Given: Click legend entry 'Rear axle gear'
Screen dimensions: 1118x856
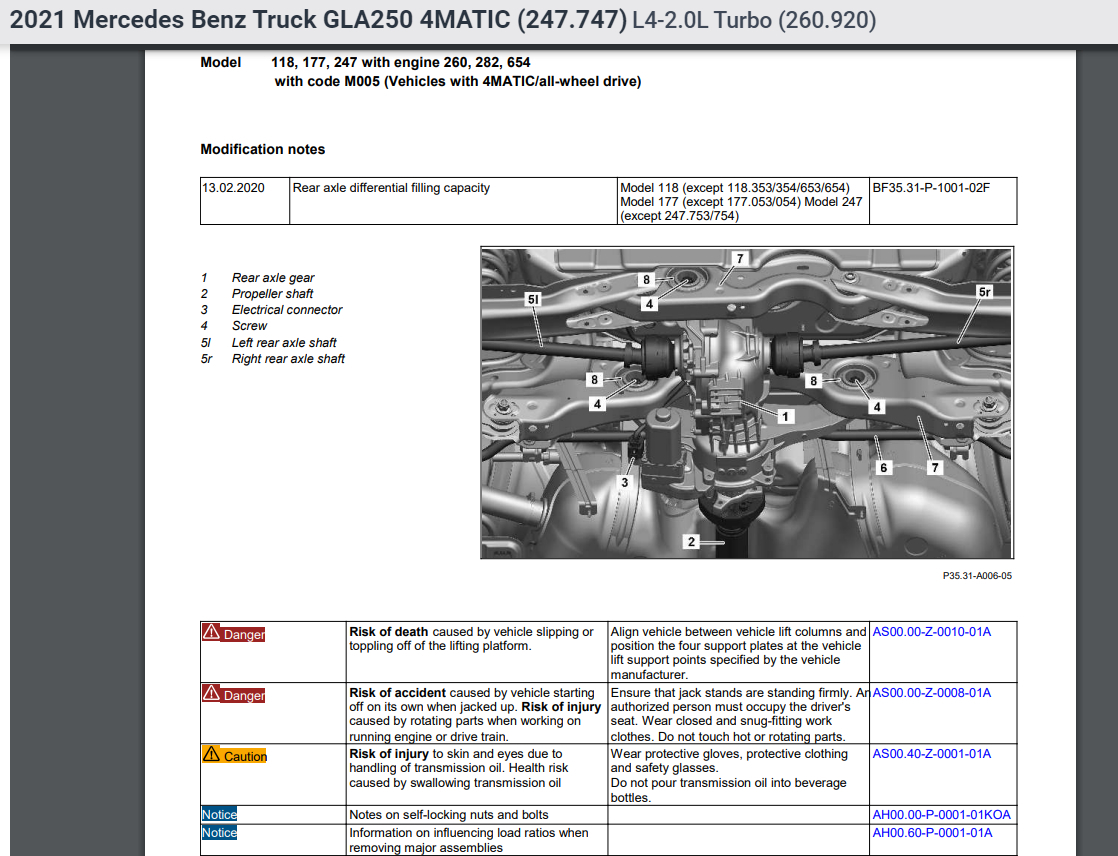Looking at the screenshot, I should pyautogui.click(x=272, y=278).
